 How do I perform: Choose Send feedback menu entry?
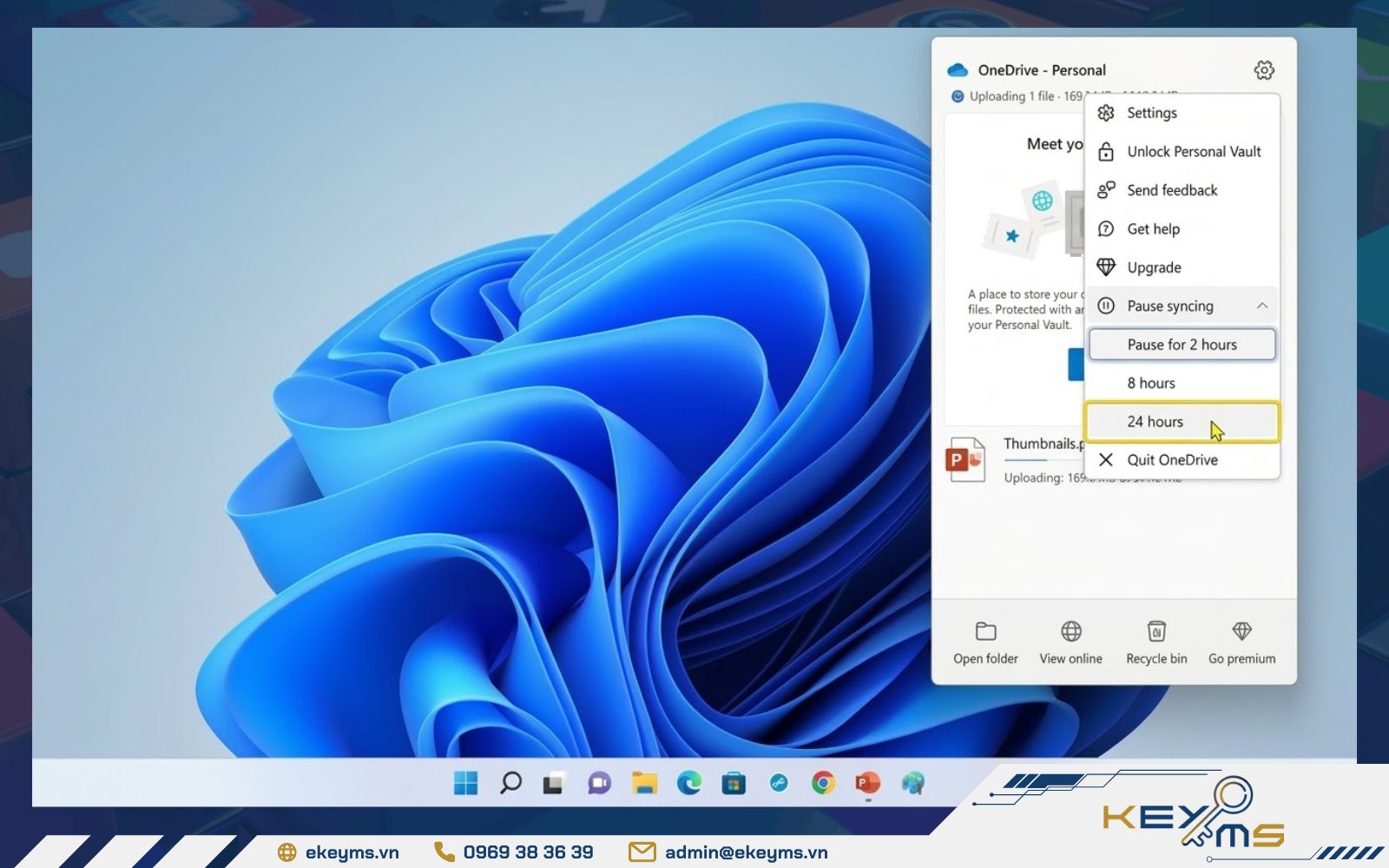[1172, 190]
